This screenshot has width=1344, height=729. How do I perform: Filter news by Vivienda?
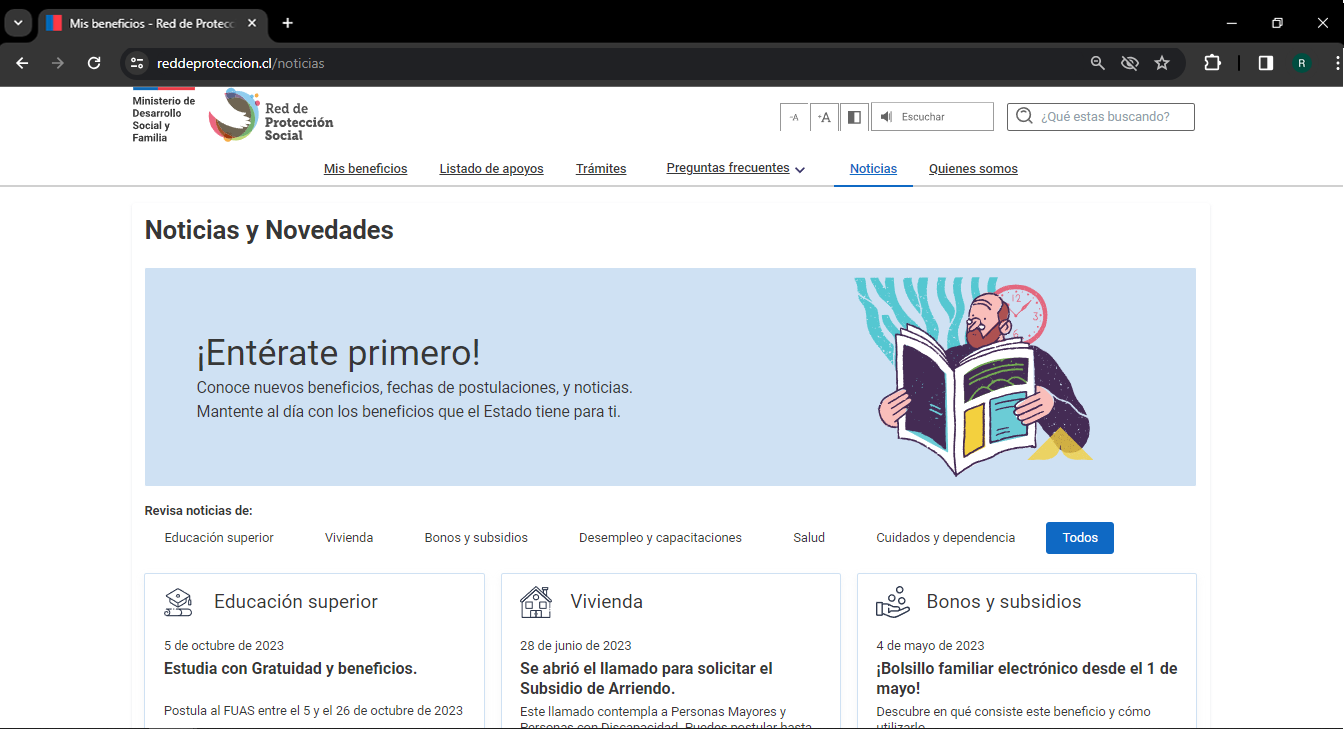[x=349, y=538]
